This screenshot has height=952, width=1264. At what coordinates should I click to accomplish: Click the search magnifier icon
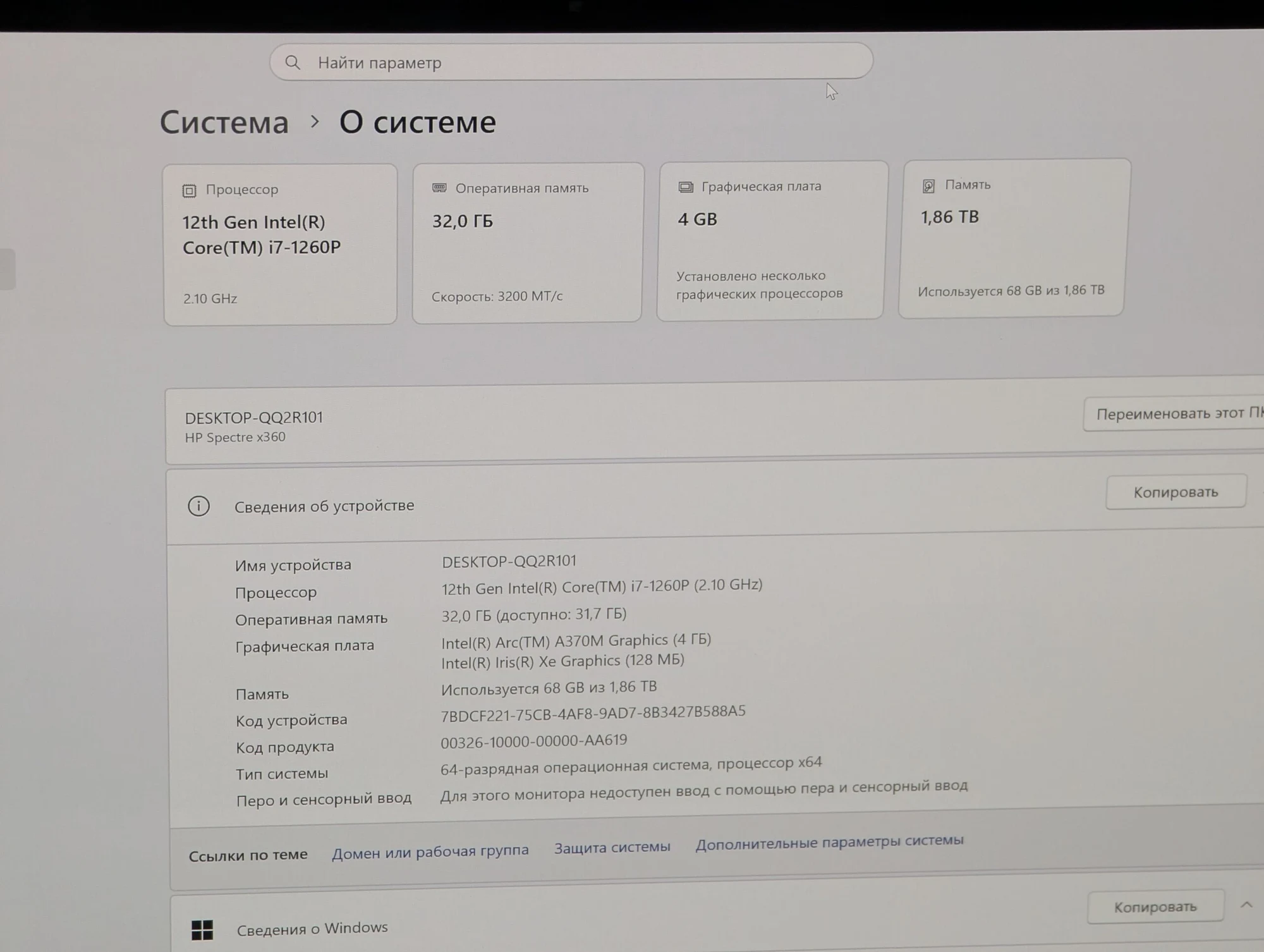tap(292, 63)
